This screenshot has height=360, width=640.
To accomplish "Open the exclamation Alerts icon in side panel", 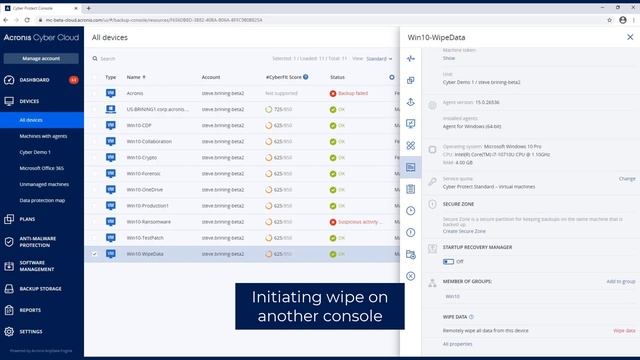I will [411, 232].
